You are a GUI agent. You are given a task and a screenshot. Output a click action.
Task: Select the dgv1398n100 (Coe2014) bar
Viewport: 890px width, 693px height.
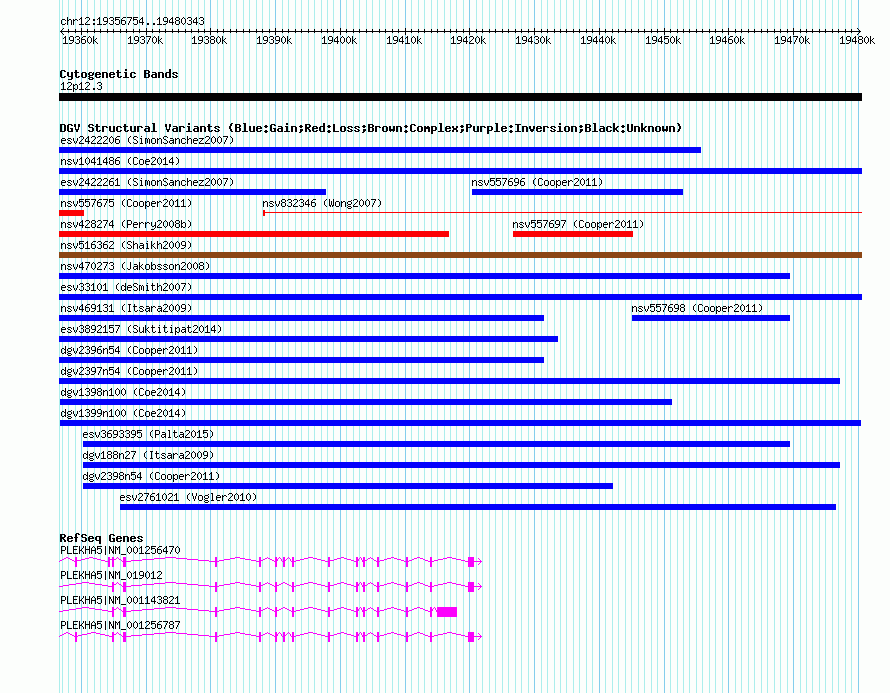pyautogui.click(x=366, y=402)
